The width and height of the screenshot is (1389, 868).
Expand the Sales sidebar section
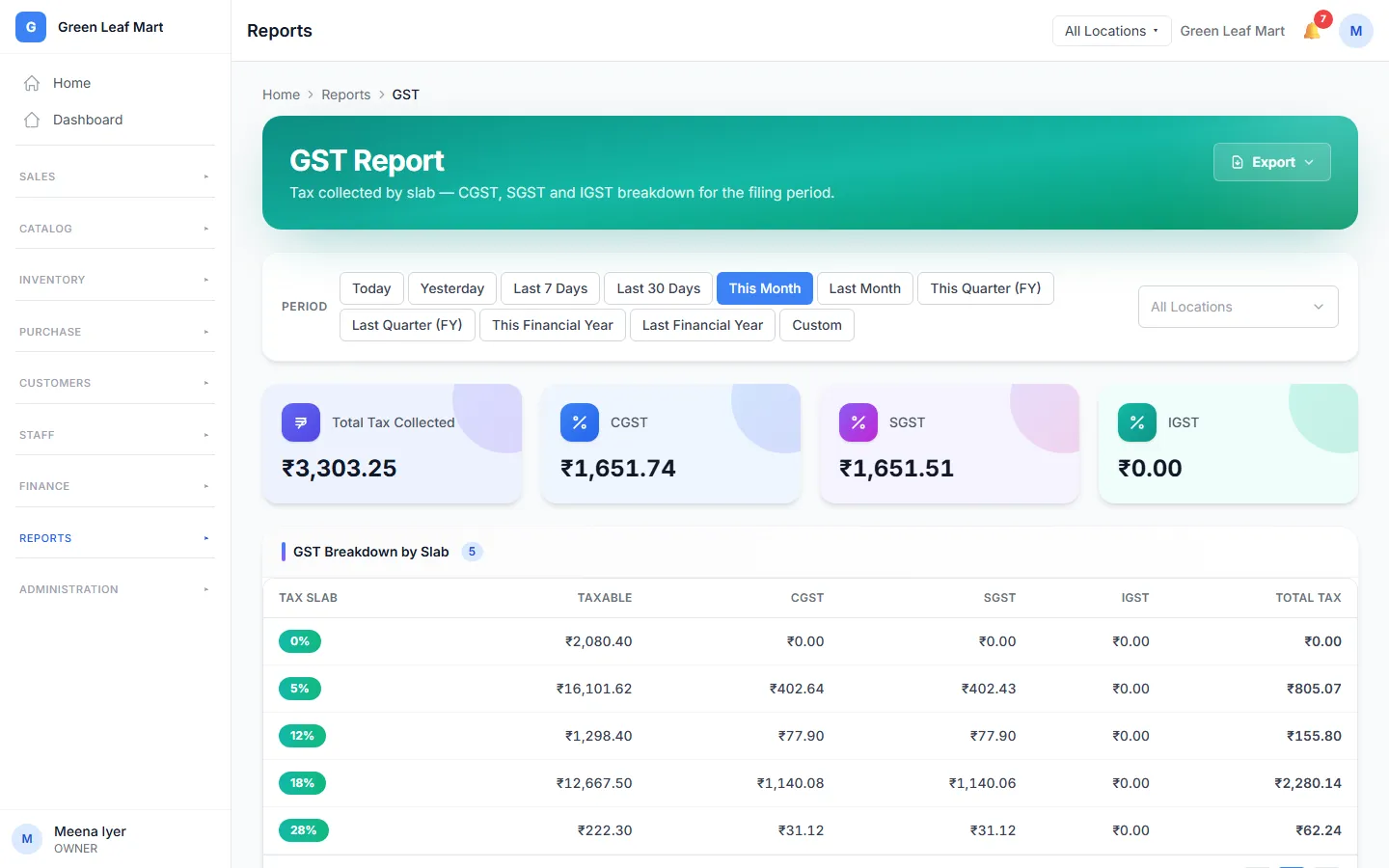point(115,176)
